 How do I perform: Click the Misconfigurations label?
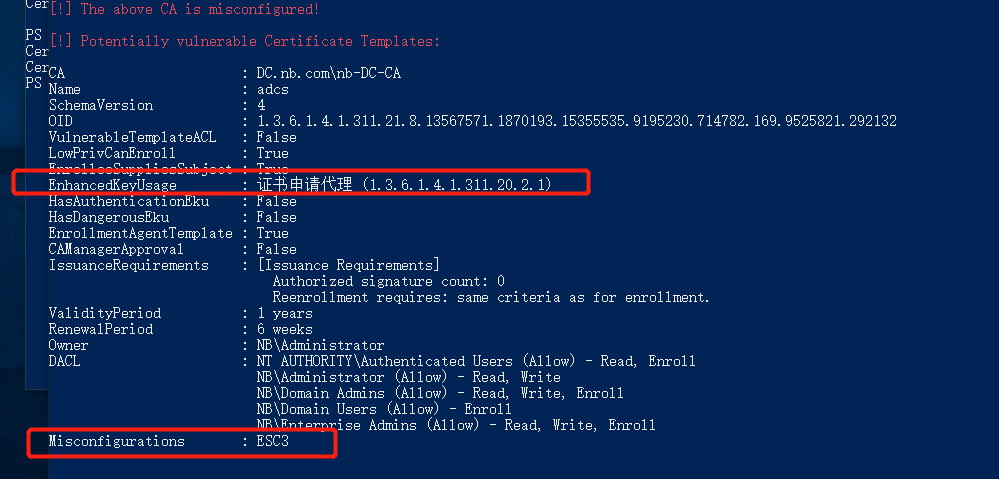[117, 441]
